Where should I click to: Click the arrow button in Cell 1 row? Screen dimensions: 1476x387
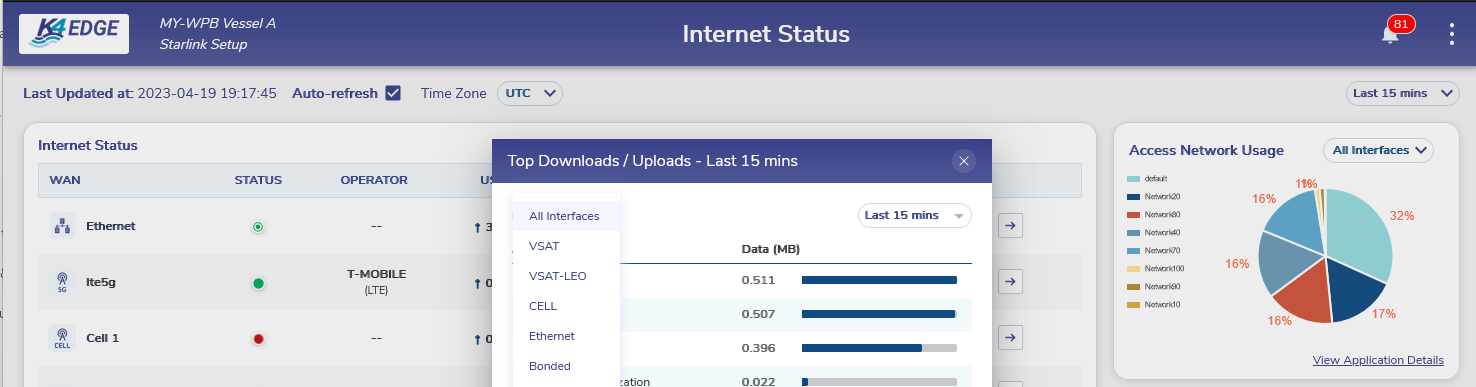[1011, 338]
